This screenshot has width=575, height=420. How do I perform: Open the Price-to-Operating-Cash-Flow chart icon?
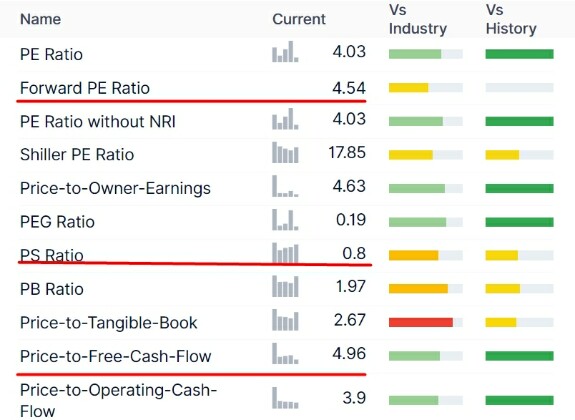(x=285, y=398)
